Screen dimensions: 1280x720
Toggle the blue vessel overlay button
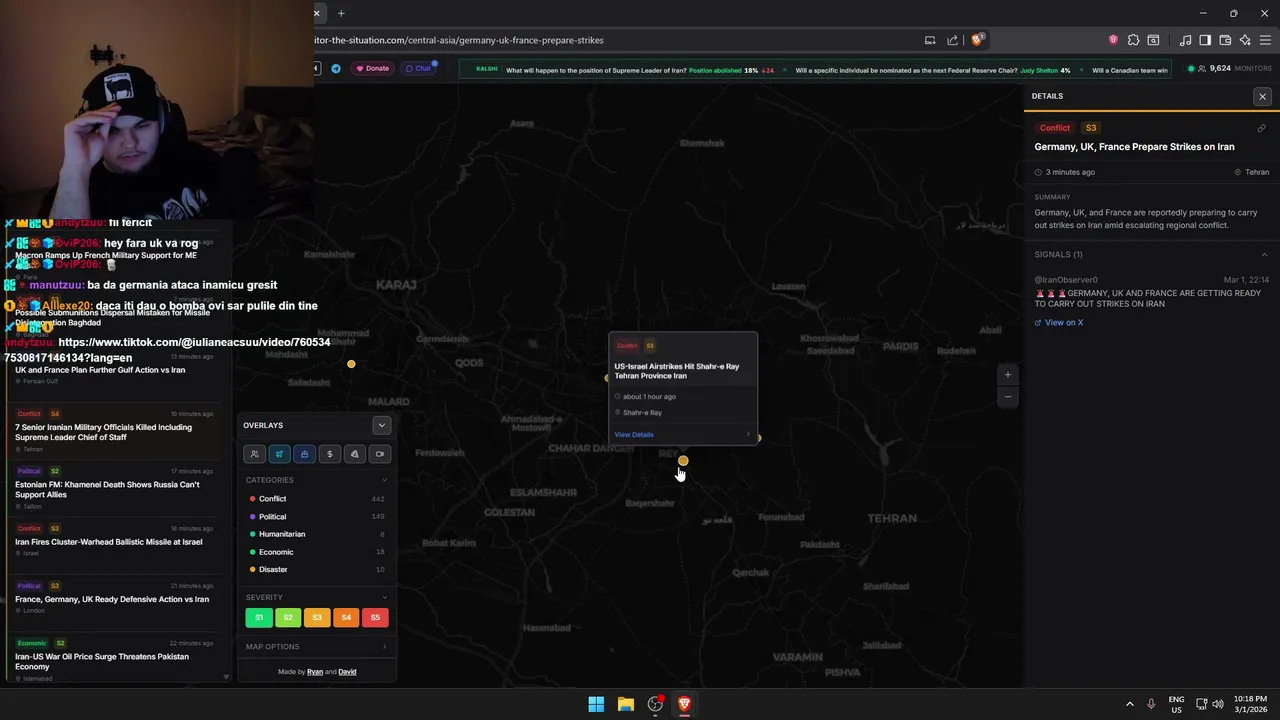click(x=304, y=454)
